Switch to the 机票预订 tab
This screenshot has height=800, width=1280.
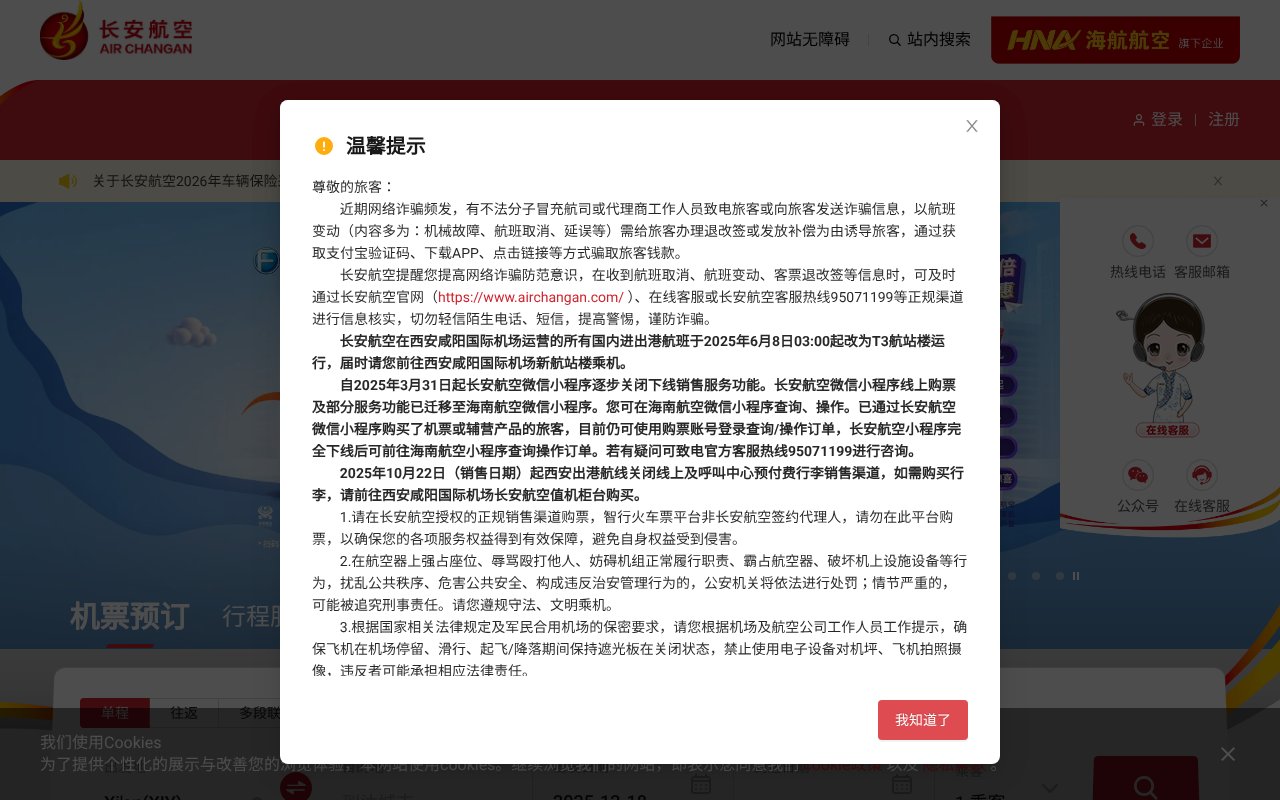(130, 617)
